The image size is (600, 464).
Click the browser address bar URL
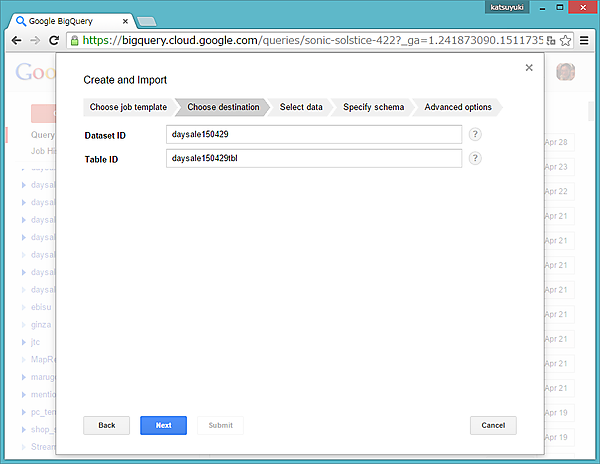pyautogui.click(x=312, y=41)
